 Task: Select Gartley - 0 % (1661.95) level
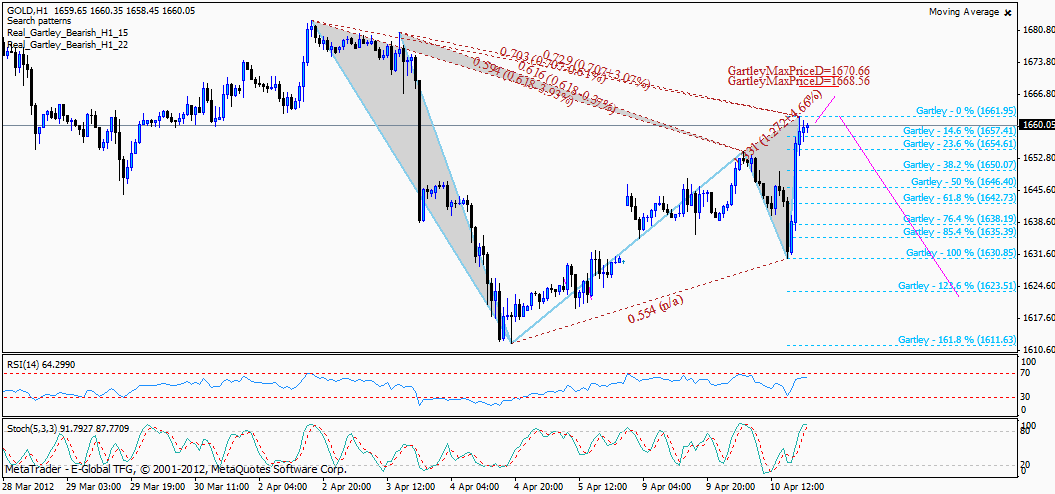[x=966, y=110]
